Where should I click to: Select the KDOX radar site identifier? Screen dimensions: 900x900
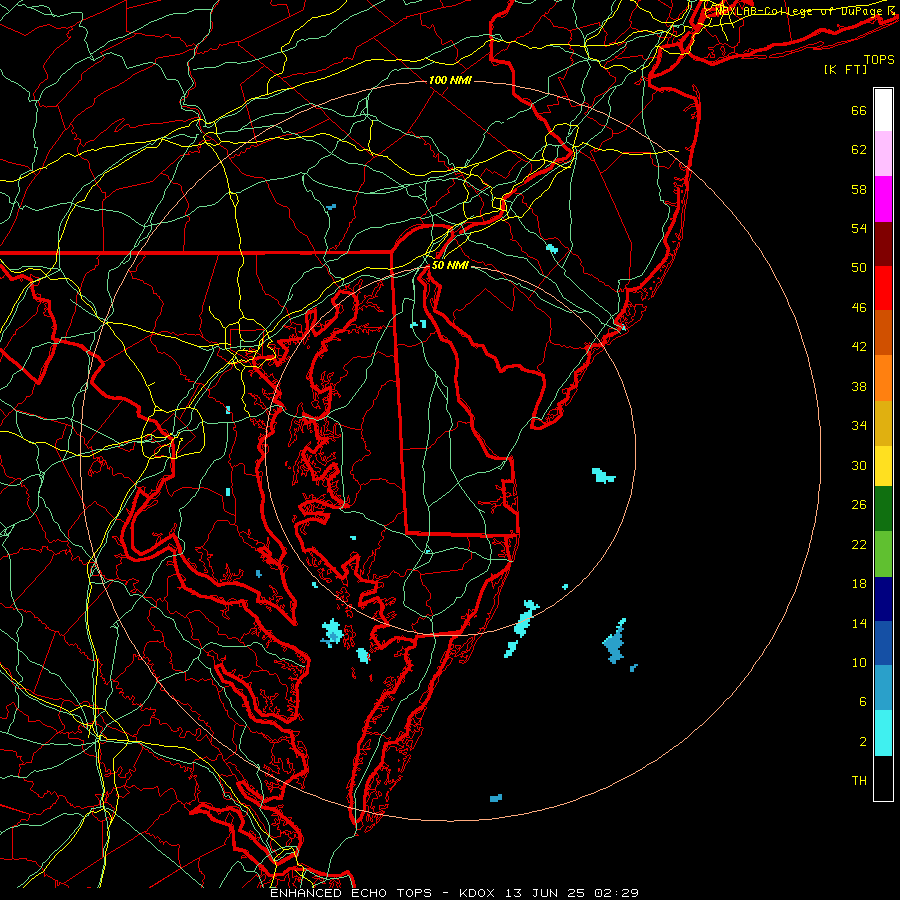coord(476,893)
